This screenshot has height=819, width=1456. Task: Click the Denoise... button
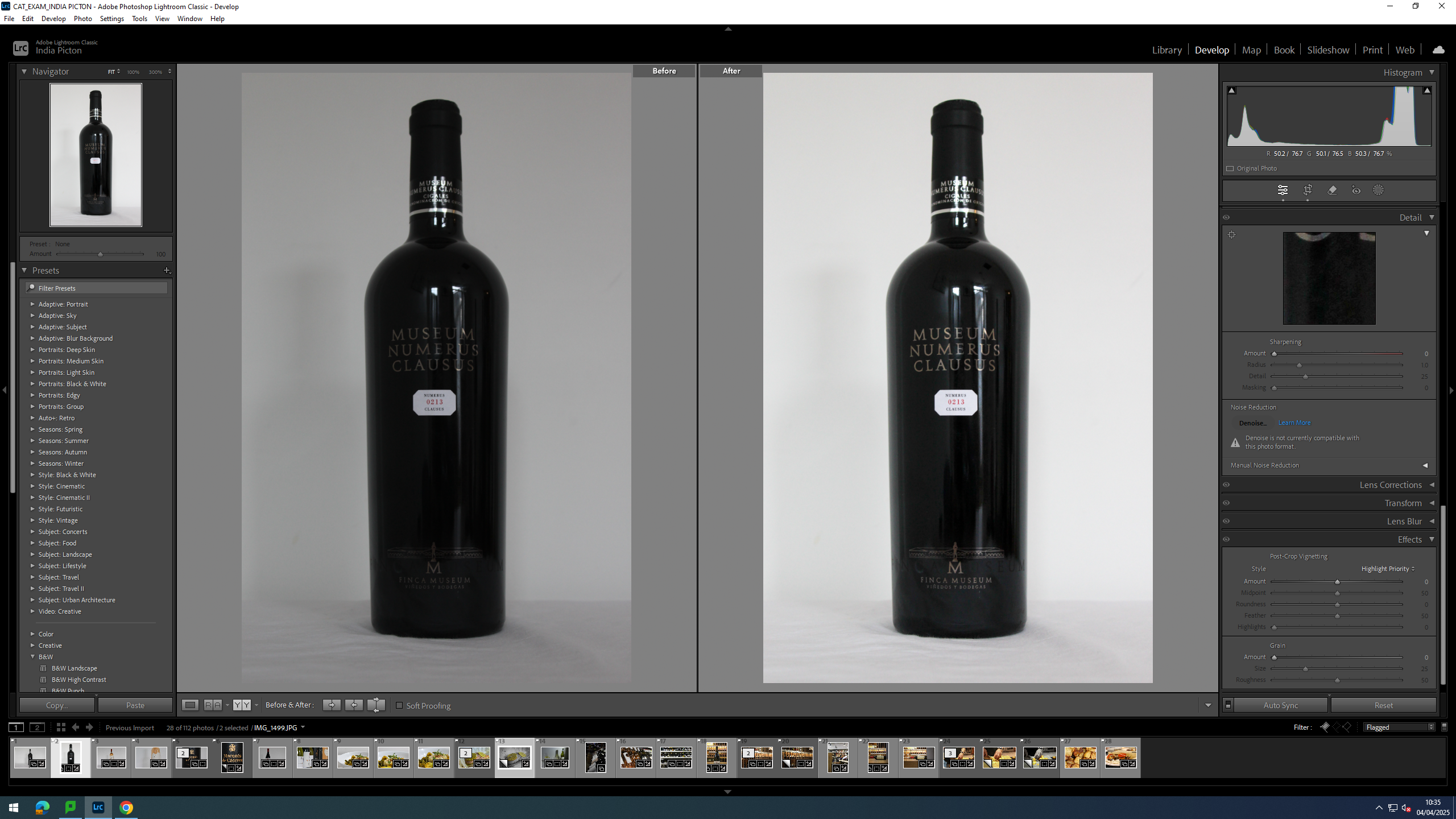(1252, 423)
